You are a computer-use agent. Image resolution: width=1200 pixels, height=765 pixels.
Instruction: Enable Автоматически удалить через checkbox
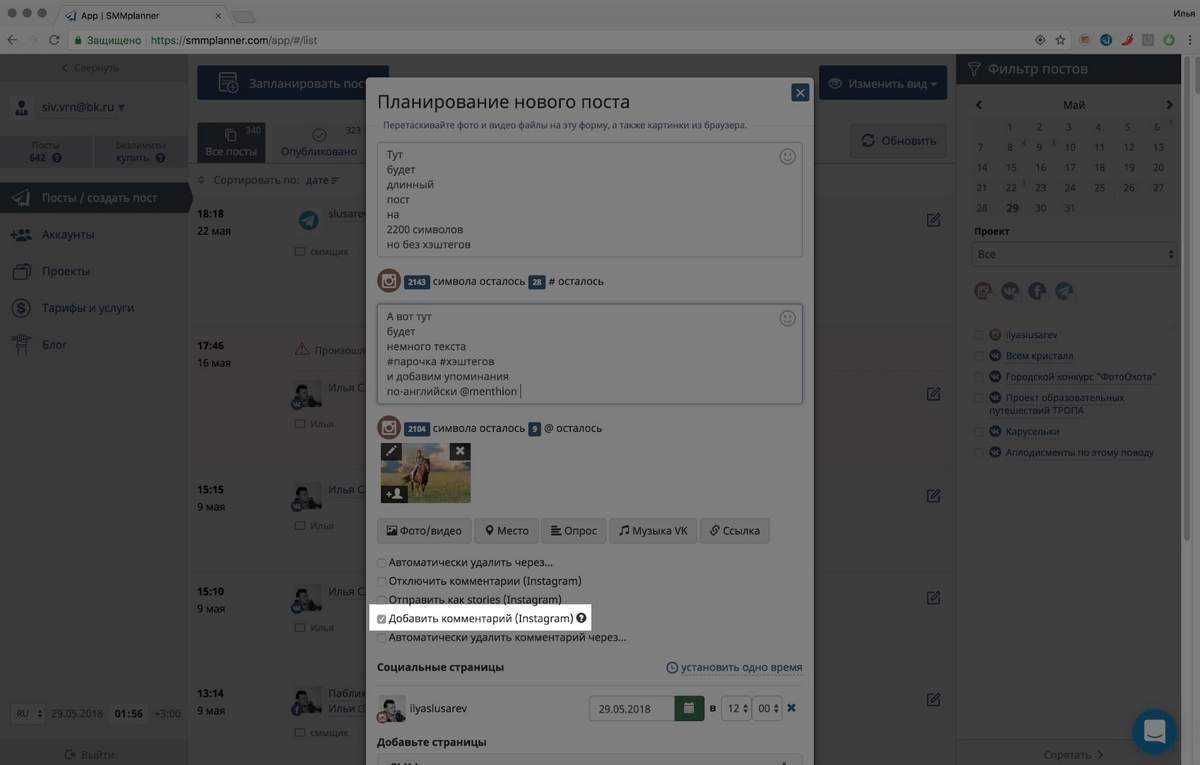[382, 563]
